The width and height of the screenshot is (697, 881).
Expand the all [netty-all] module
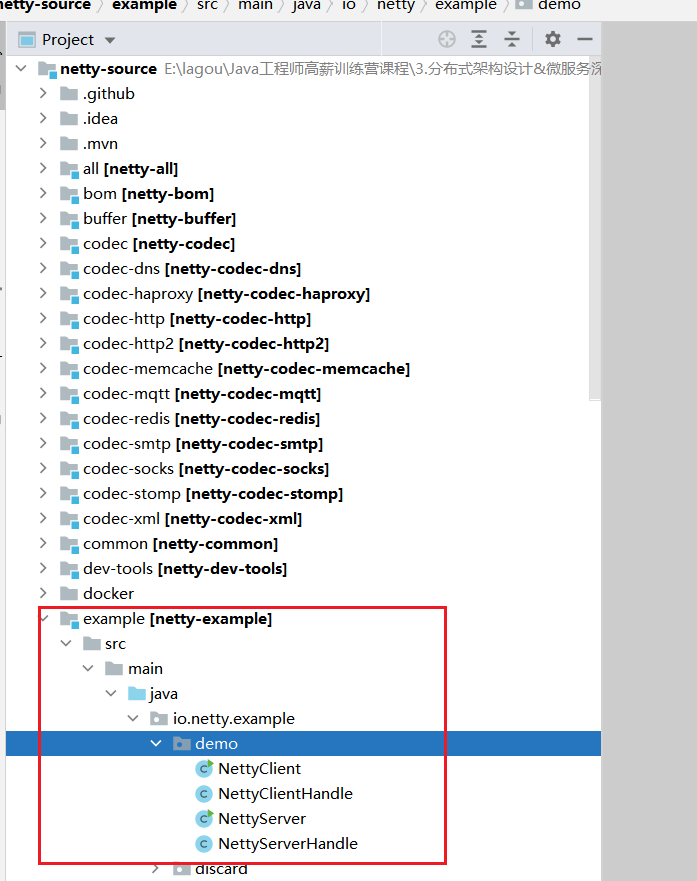(43, 168)
